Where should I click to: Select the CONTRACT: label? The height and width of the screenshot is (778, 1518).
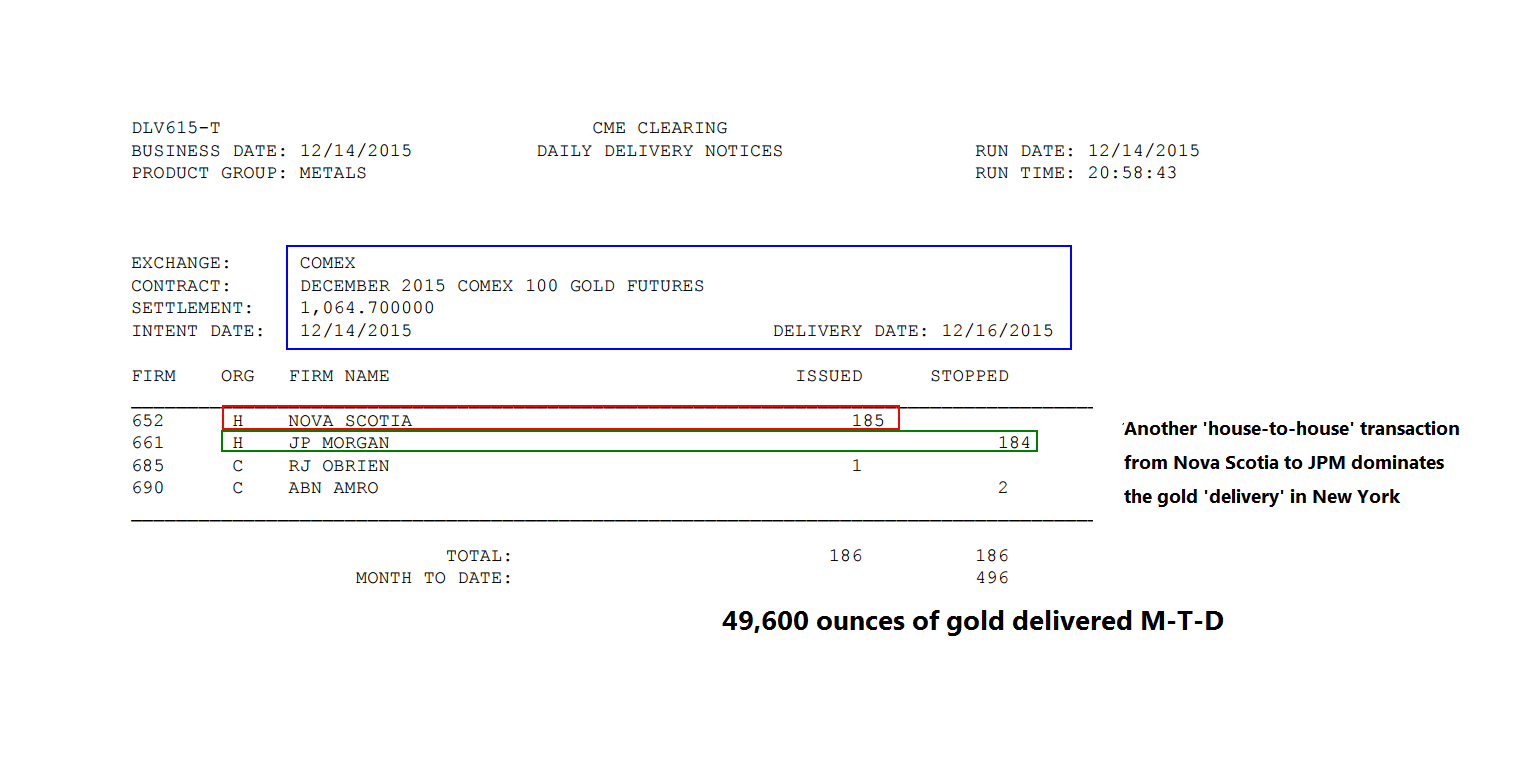(181, 286)
